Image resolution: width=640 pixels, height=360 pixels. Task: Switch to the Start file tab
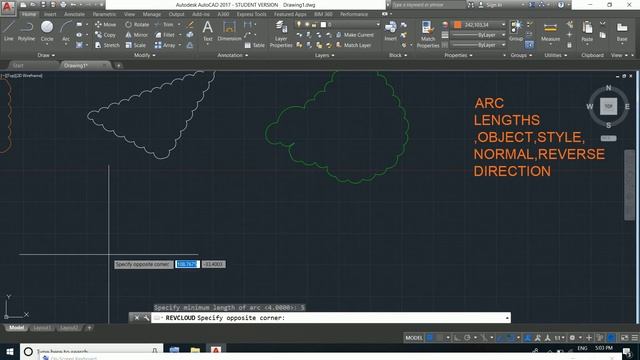[18, 65]
